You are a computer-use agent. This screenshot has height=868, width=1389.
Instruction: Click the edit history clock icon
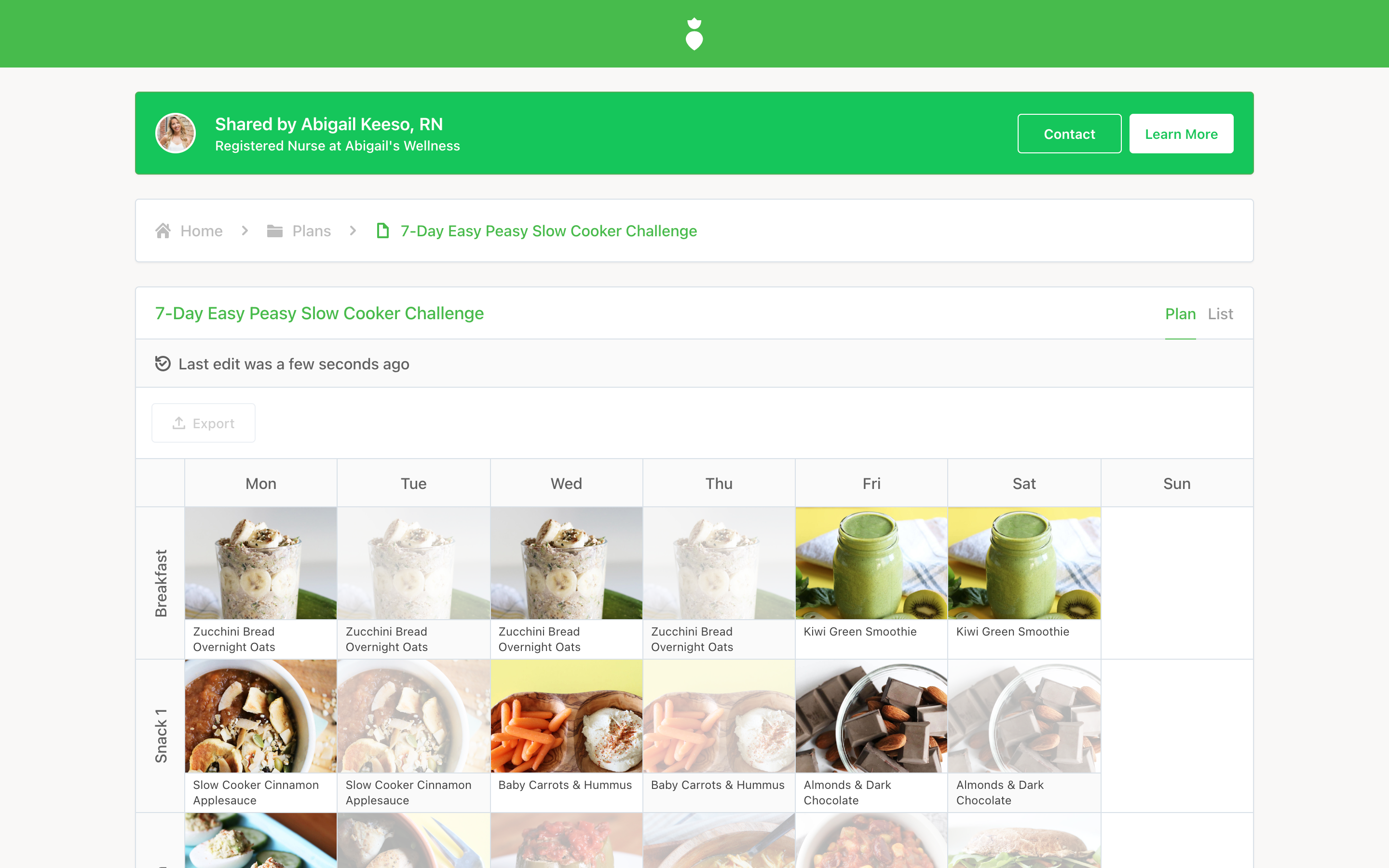[x=163, y=364]
